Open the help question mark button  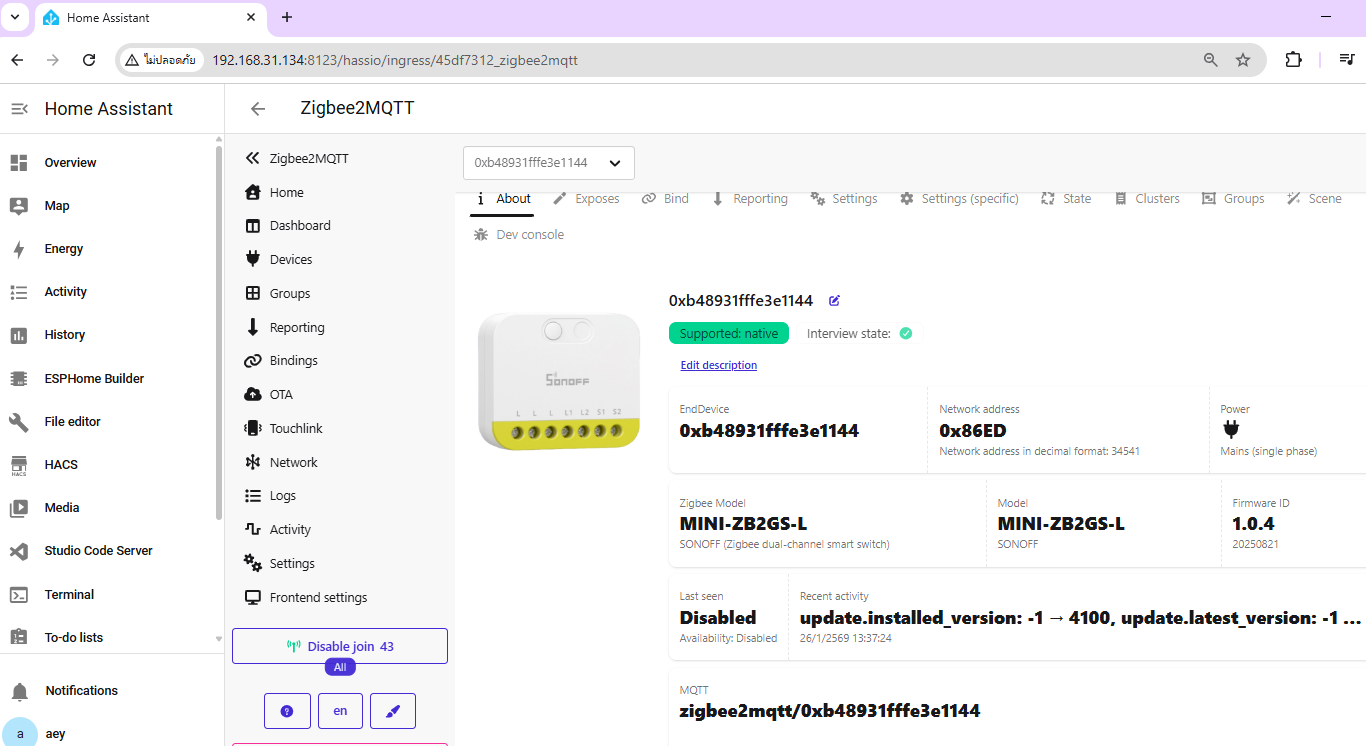(287, 711)
